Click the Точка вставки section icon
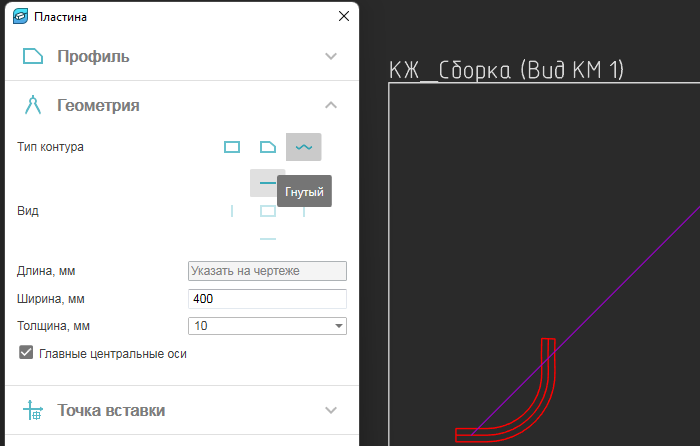Screen dimensions: 700x446 [33, 410]
